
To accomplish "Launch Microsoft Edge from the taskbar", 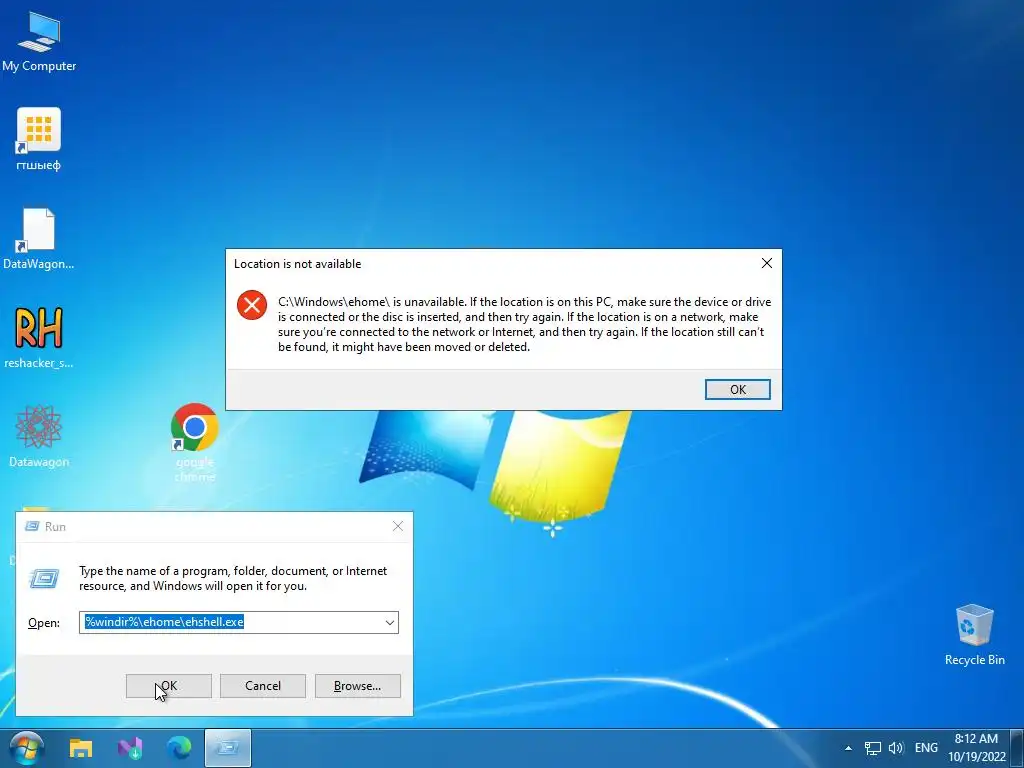I will point(179,748).
